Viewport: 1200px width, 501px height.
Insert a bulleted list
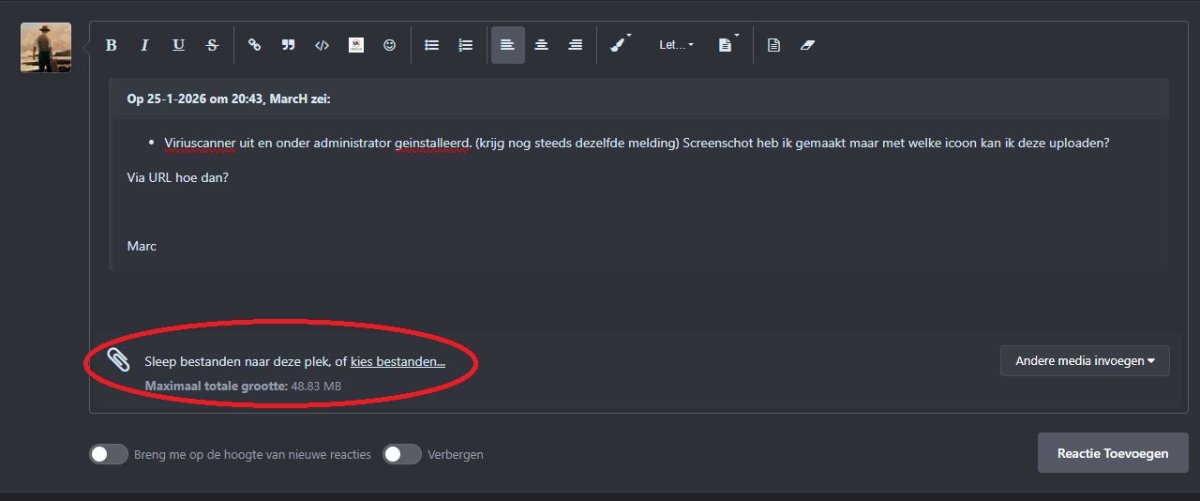pyautogui.click(x=432, y=45)
